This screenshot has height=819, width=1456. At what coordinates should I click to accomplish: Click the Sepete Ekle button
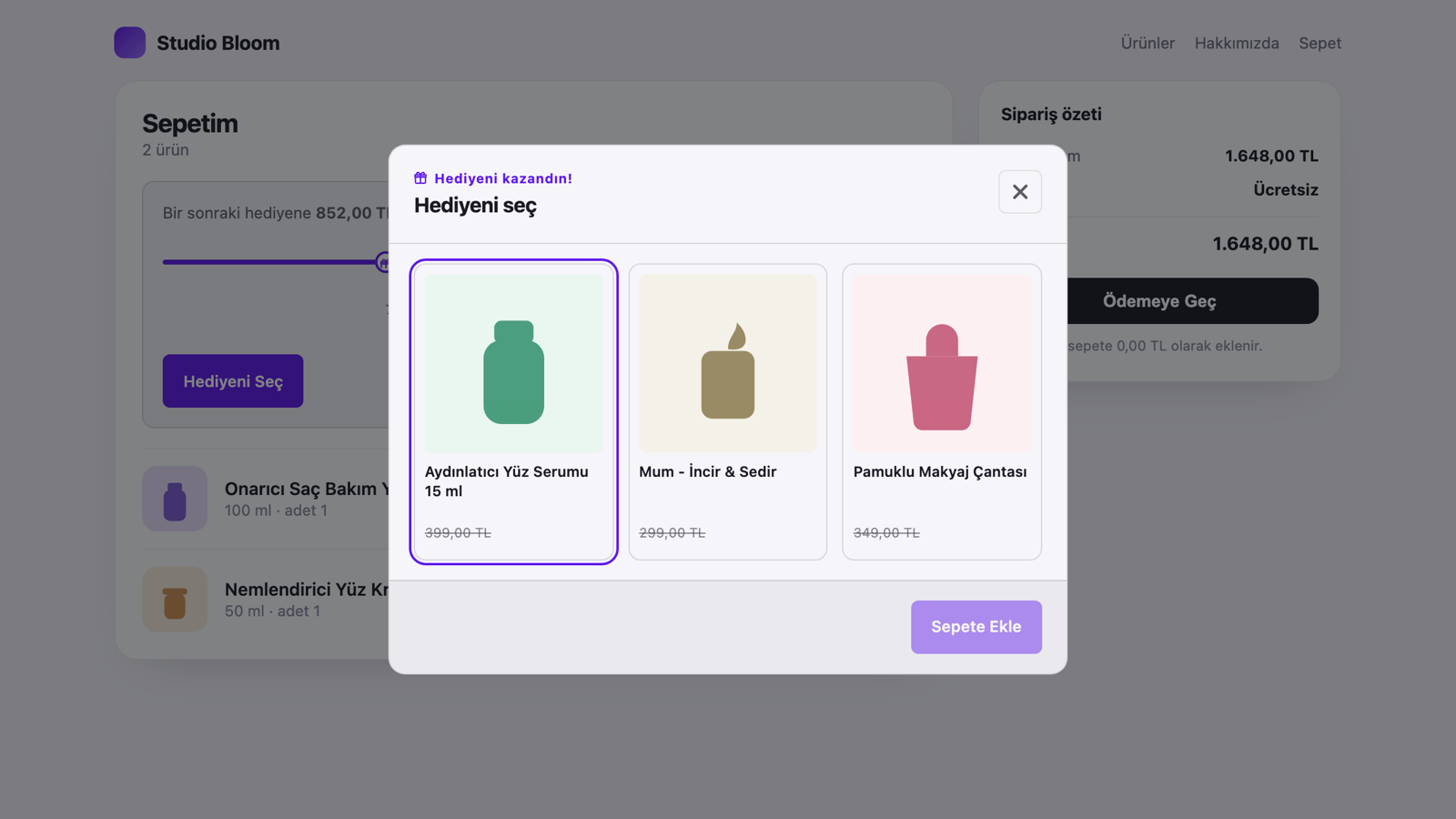(x=976, y=627)
